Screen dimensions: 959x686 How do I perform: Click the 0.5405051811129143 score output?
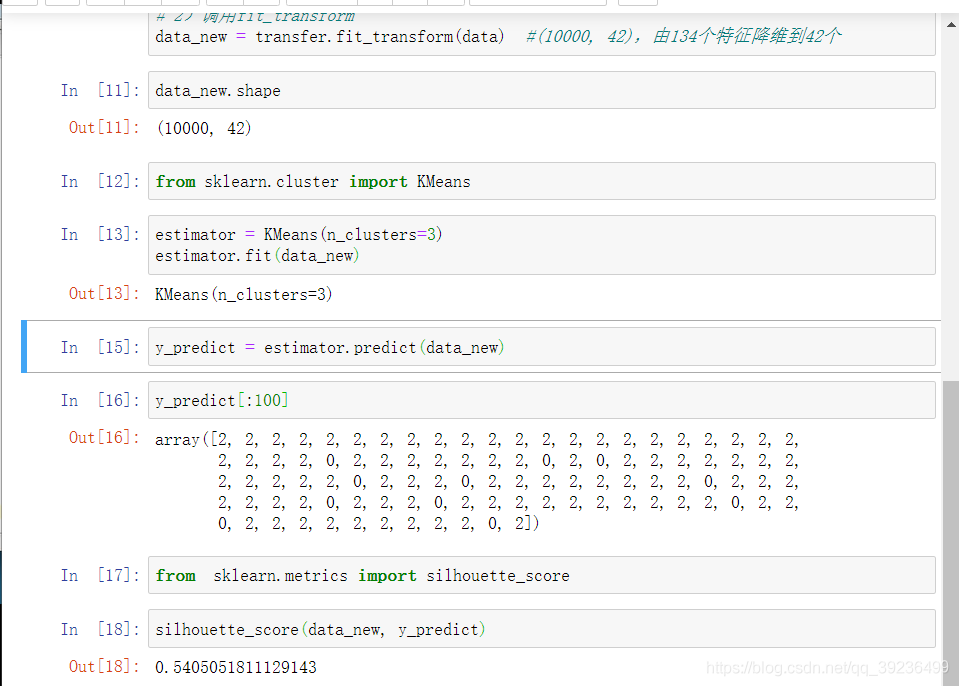coord(236,667)
